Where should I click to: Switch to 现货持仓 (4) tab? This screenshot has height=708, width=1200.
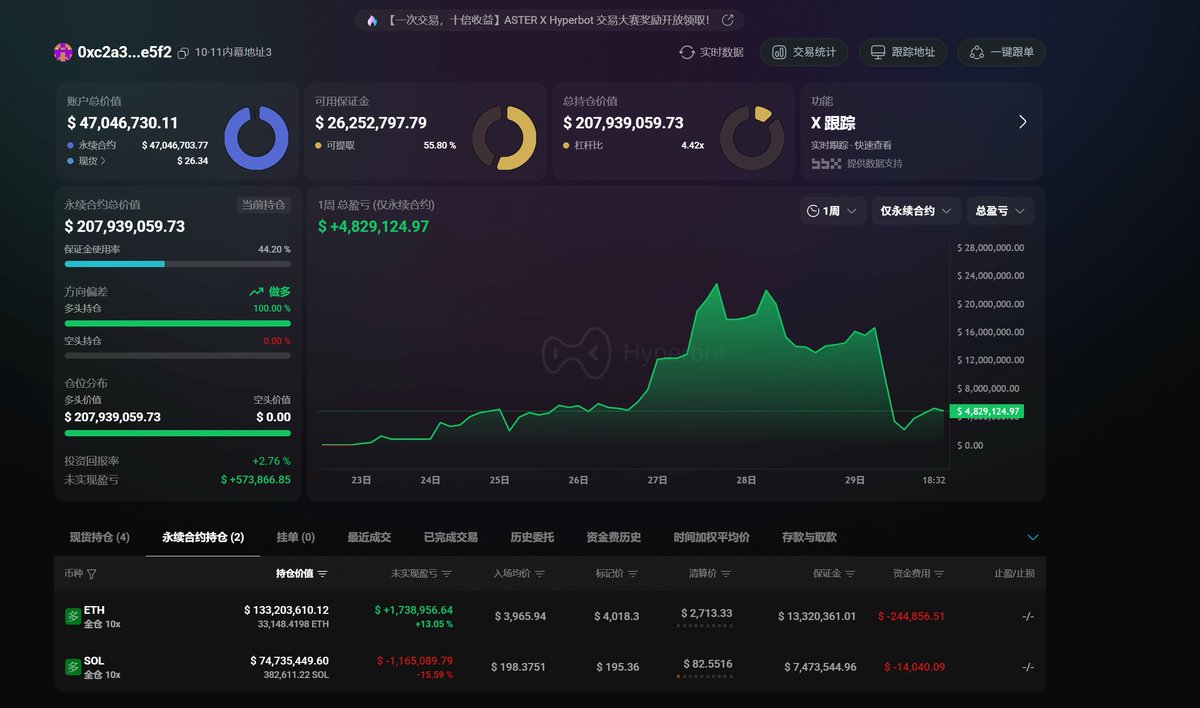coord(99,537)
